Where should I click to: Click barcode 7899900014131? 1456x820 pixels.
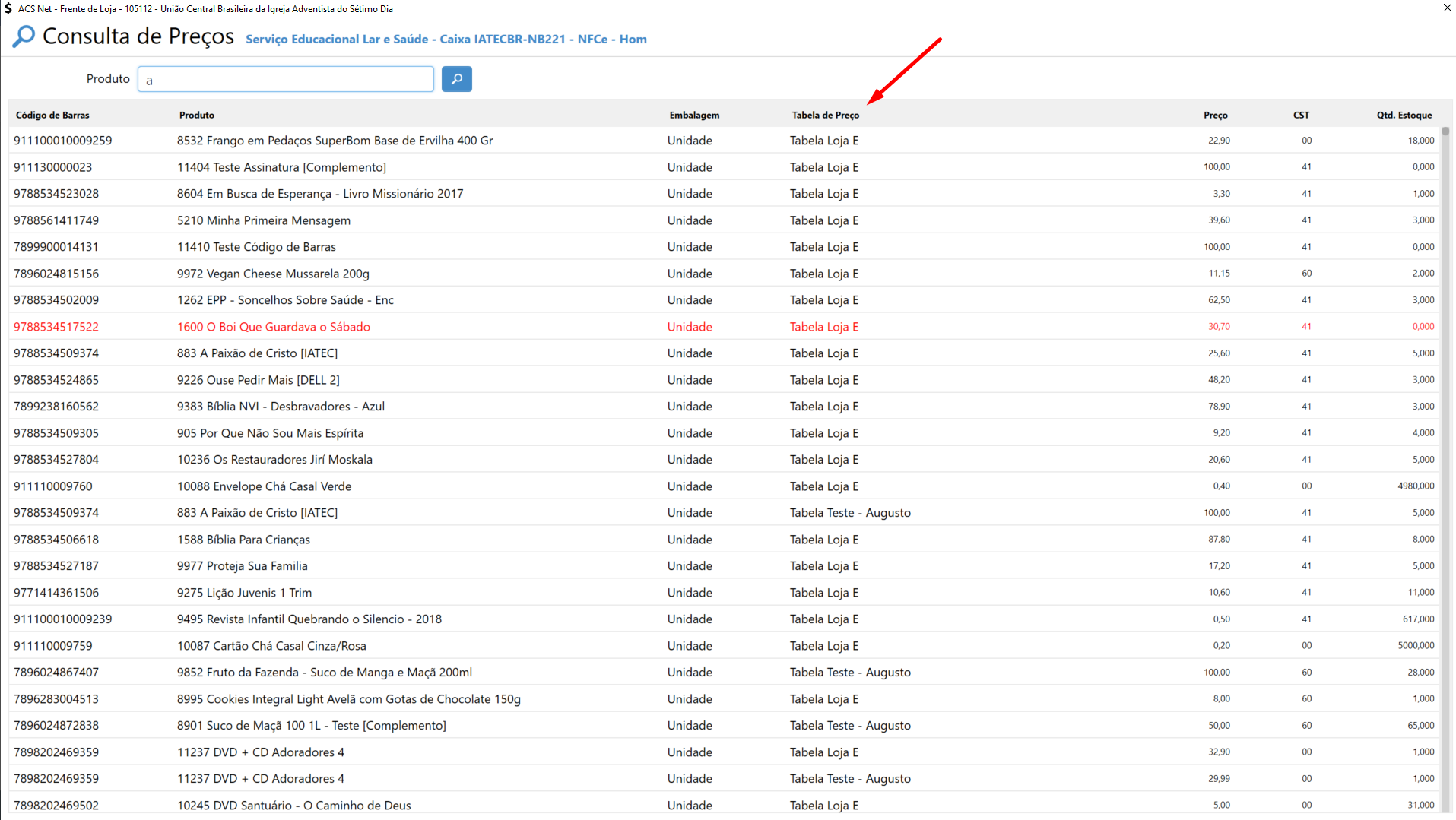click(x=56, y=247)
